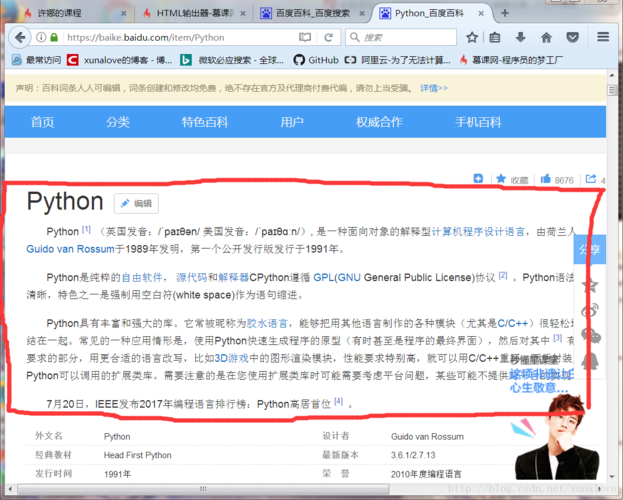Open GitHub bookmark
Screen dimensions: 623x500
click(x=316, y=60)
